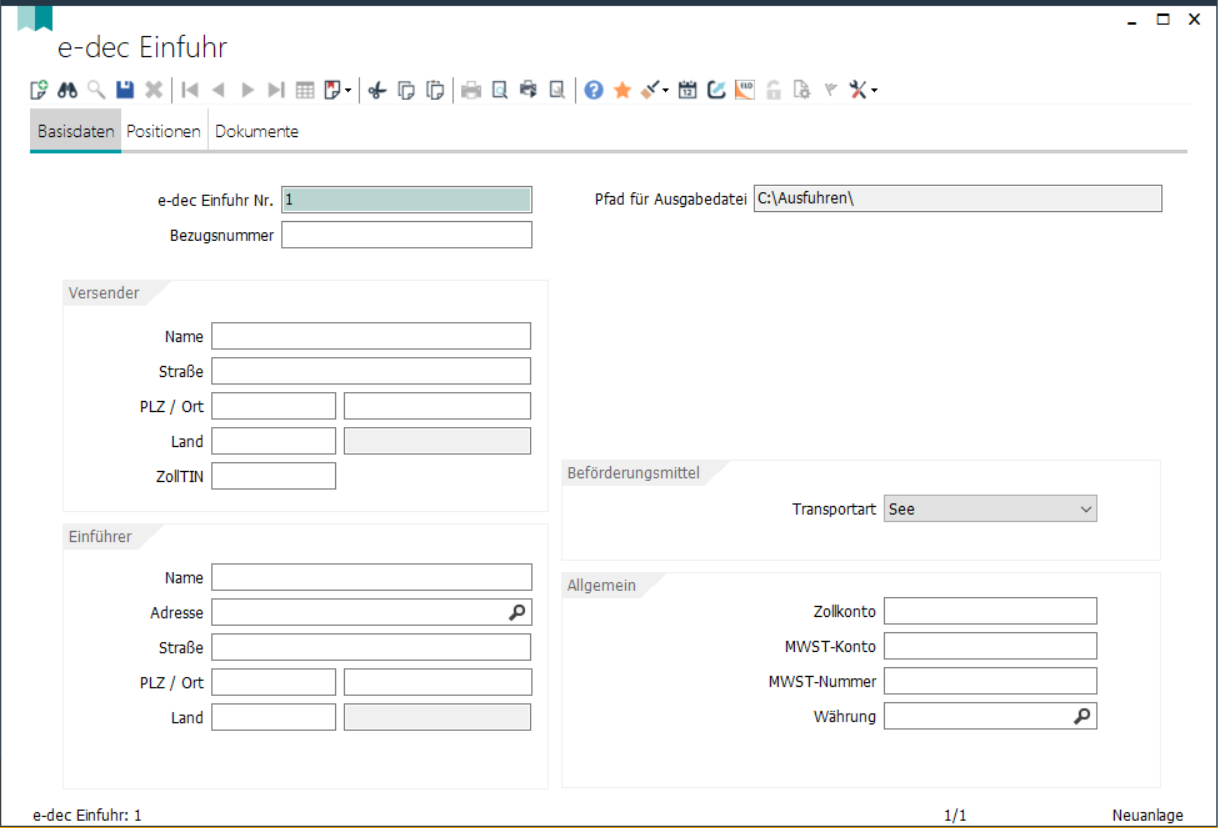The height and width of the screenshot is (828, 1218).
Task: Open the table list view icon
Action: [305, 90]
